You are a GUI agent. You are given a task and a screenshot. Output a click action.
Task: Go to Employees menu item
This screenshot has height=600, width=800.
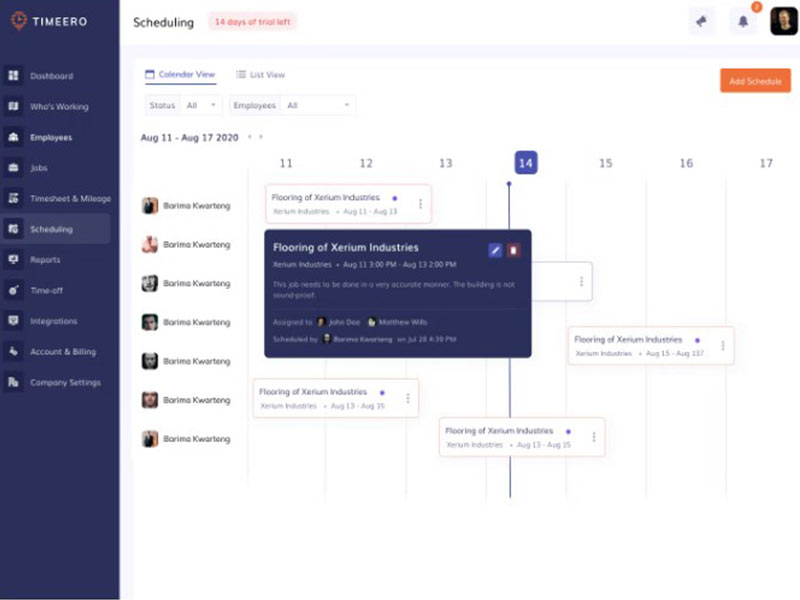51,137
